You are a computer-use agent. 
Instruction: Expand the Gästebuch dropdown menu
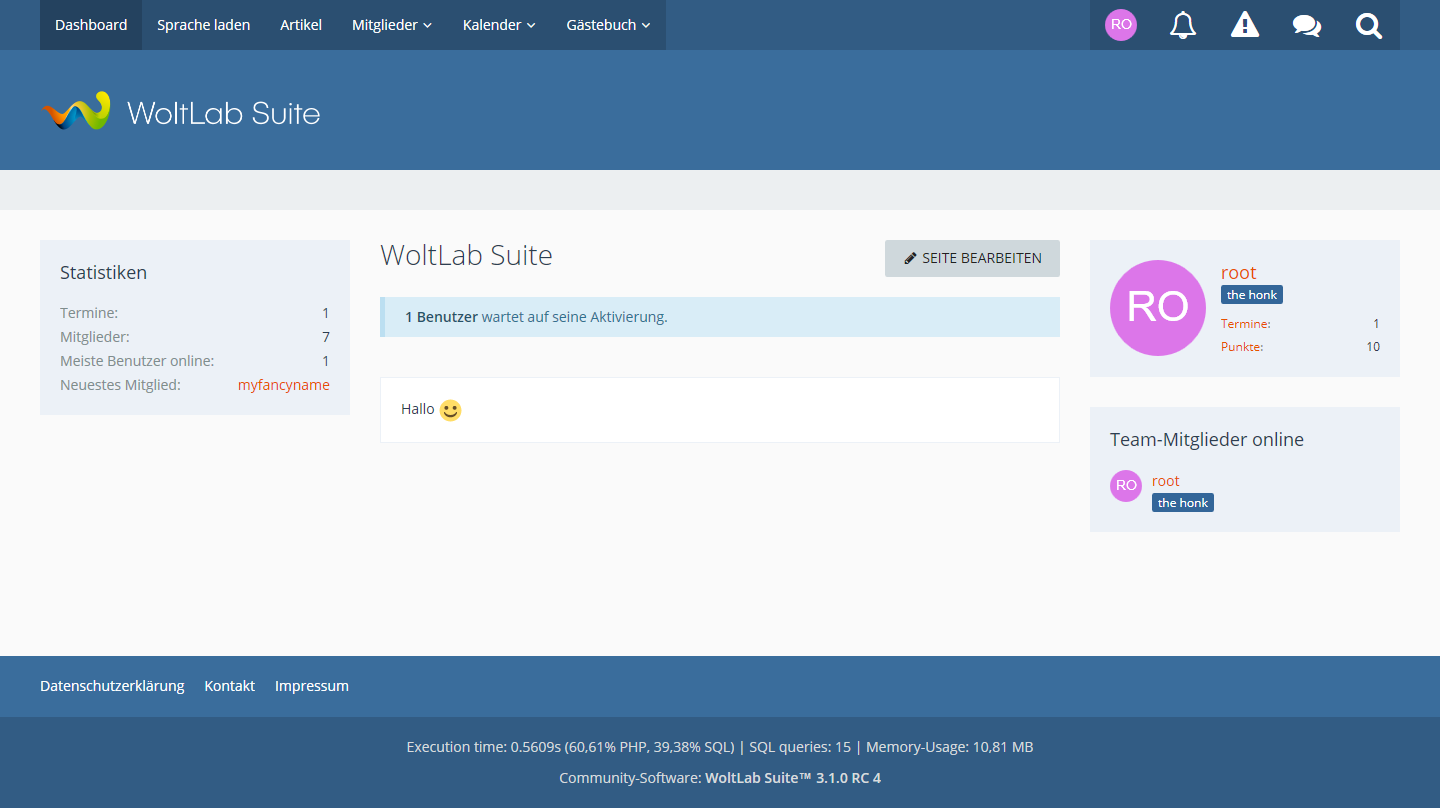pos(608,25)
